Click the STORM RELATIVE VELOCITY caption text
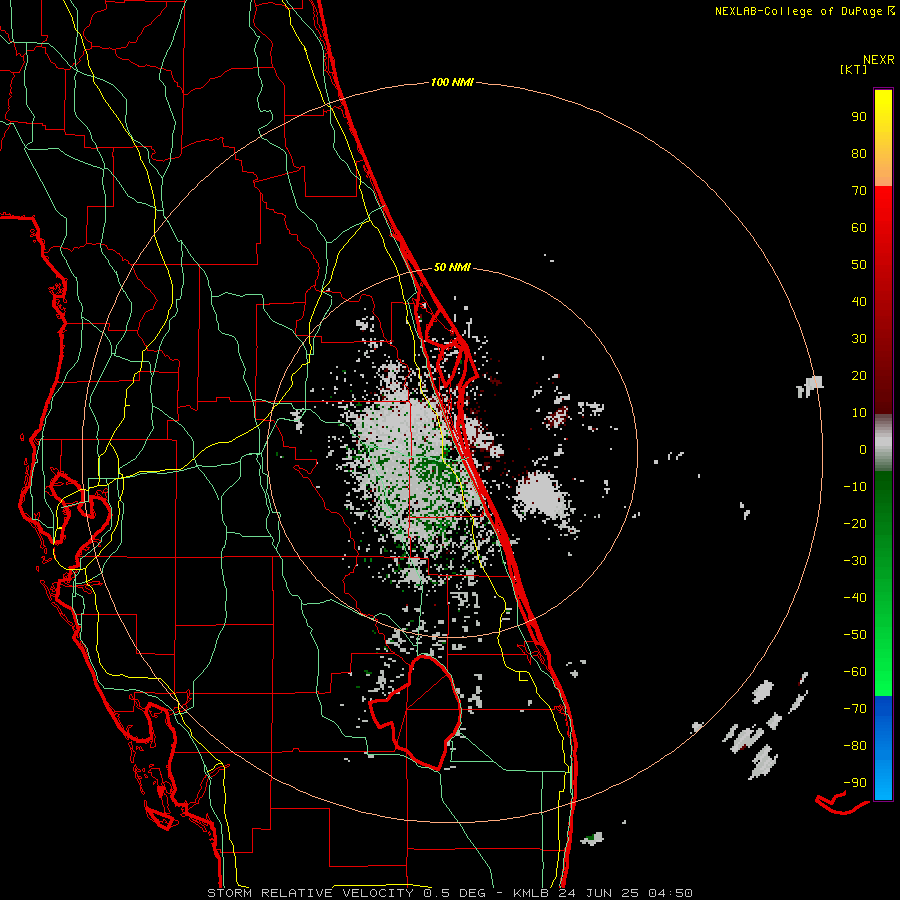Viewport: 900px width, 900px height. click(x=311, y=893)
